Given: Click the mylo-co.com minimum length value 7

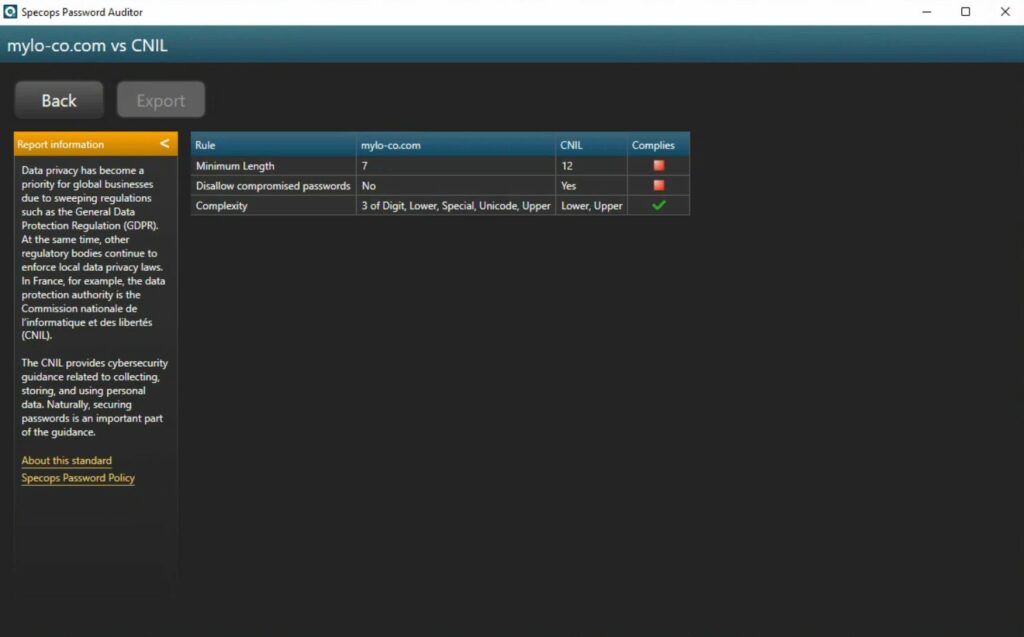Looking at the screenshot, I should tap(456, 166).
